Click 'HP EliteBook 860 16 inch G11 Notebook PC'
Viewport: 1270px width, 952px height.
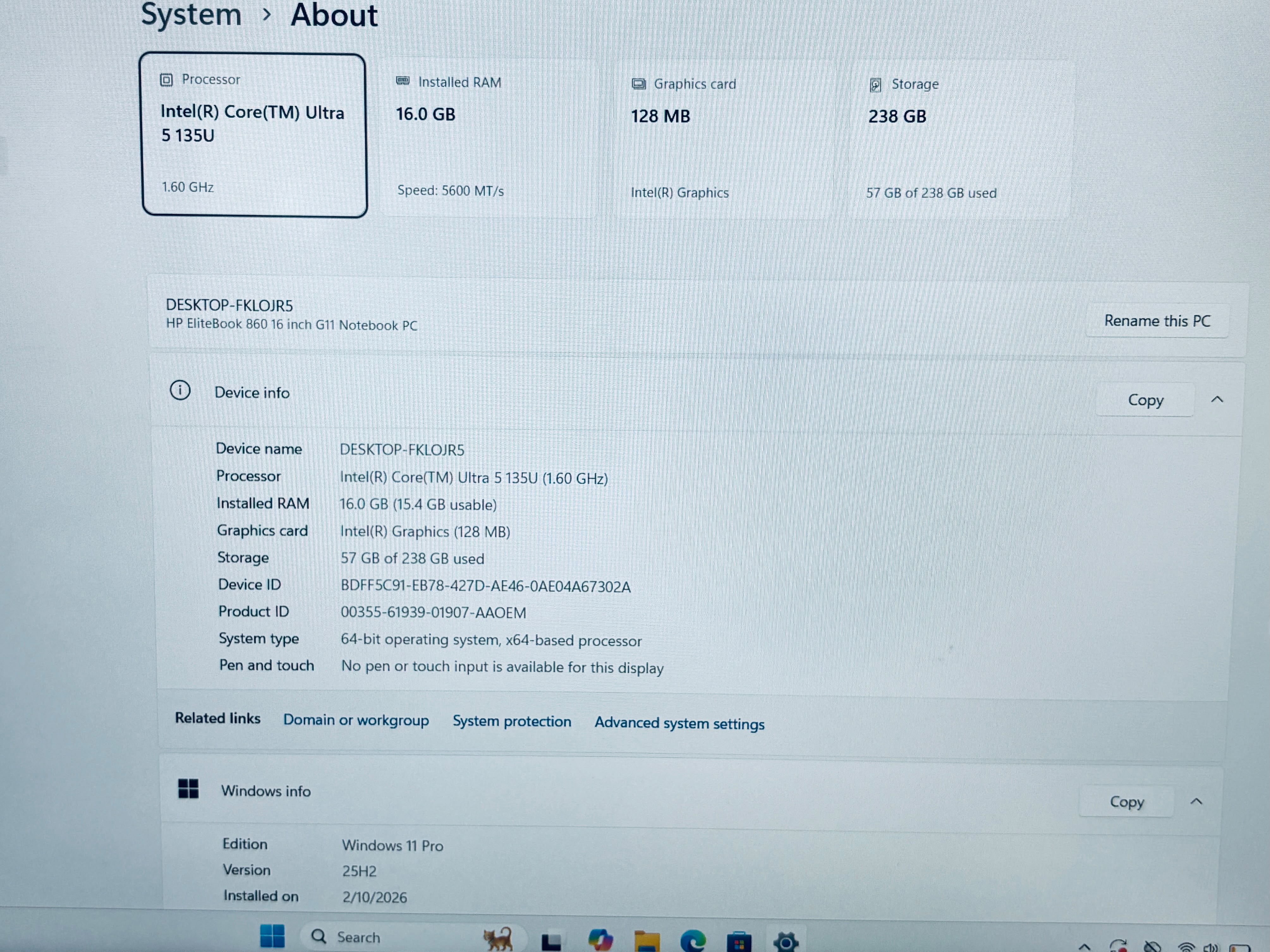[292, 324]
